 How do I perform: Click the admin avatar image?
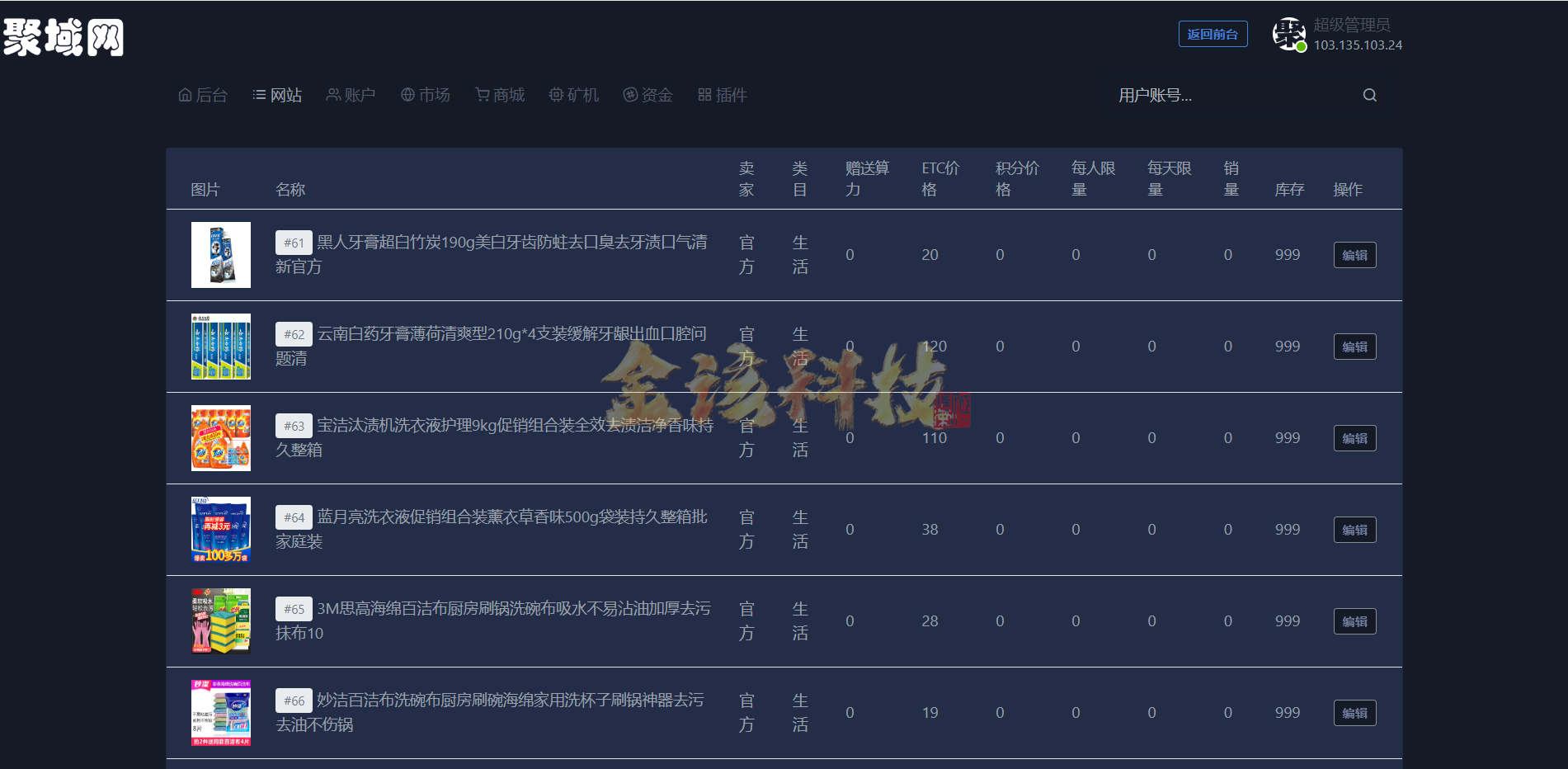click(1289, 34)
